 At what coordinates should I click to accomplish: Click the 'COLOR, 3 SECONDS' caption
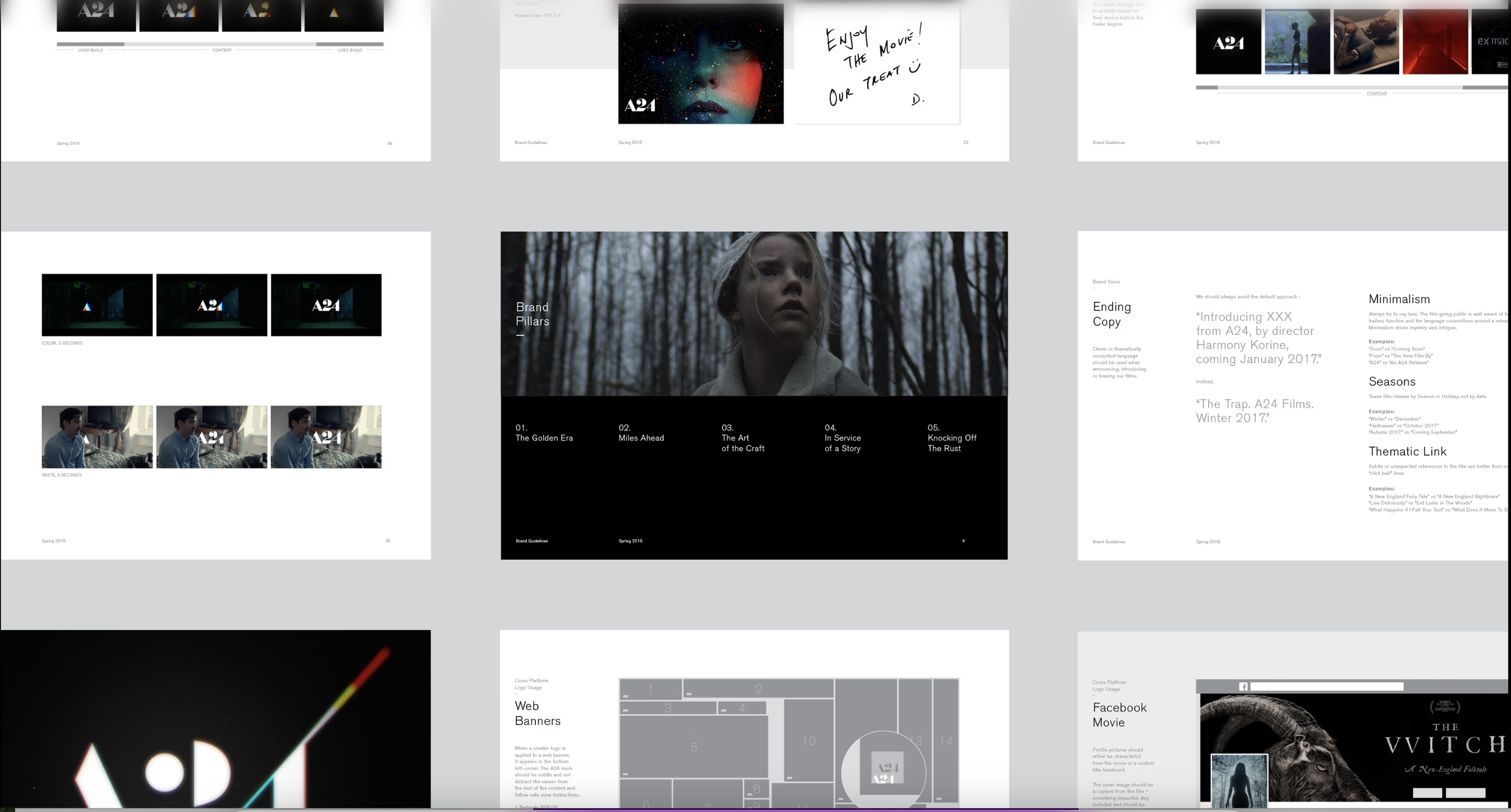62,343
